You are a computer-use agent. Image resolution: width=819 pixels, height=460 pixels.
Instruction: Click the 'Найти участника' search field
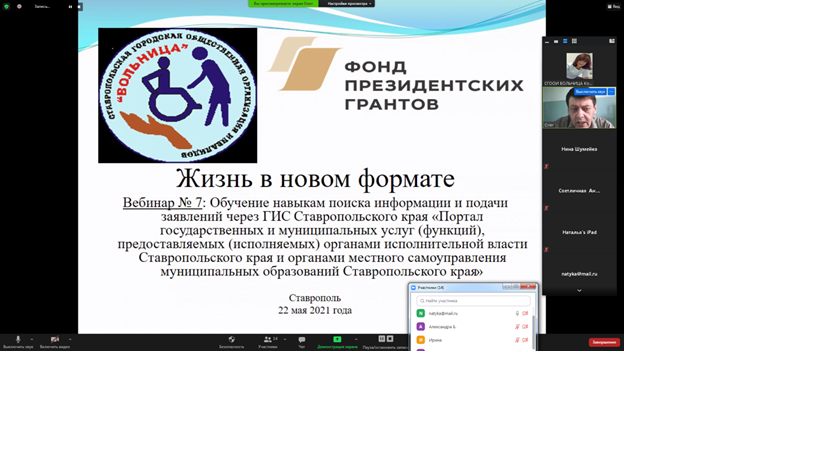point(473,300)
